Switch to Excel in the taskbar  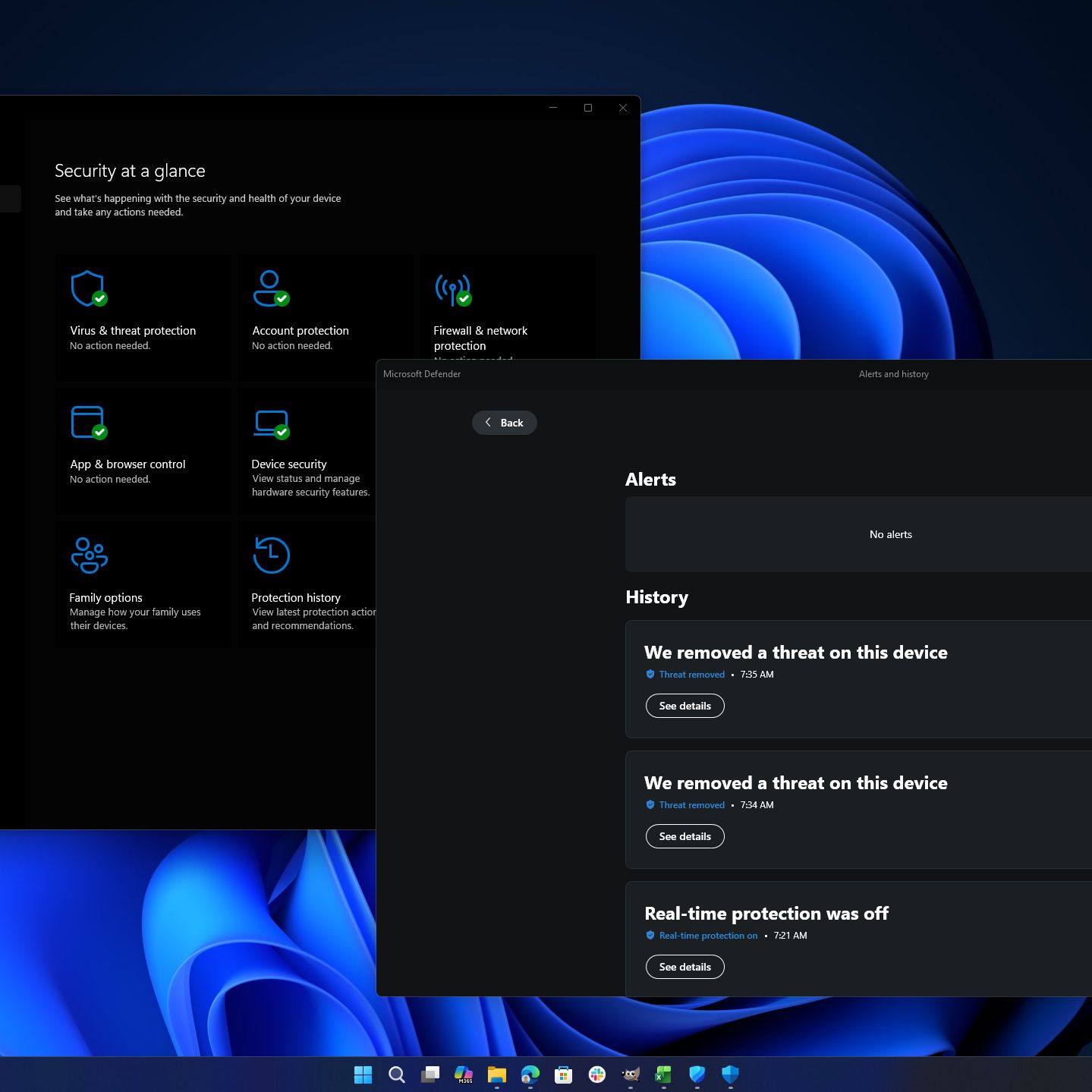tap(664, 1074)
